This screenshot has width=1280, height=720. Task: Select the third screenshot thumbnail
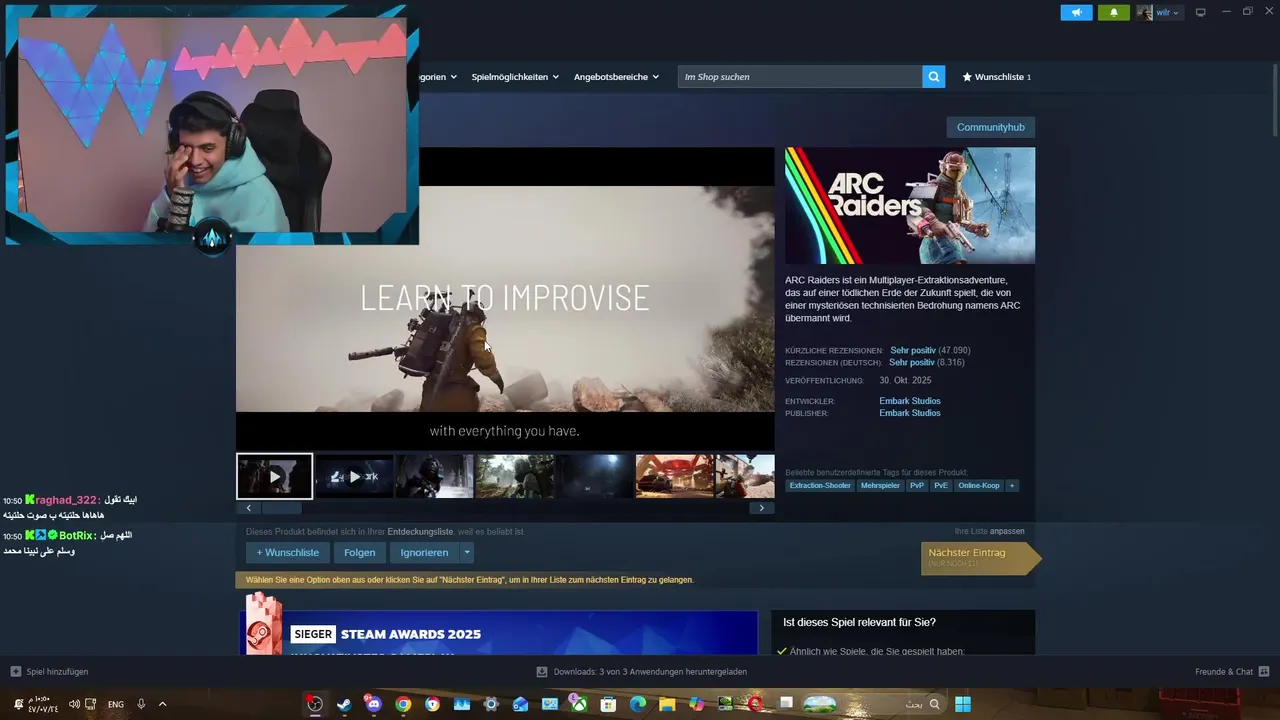pyautogui.click(x=434, y=476)
